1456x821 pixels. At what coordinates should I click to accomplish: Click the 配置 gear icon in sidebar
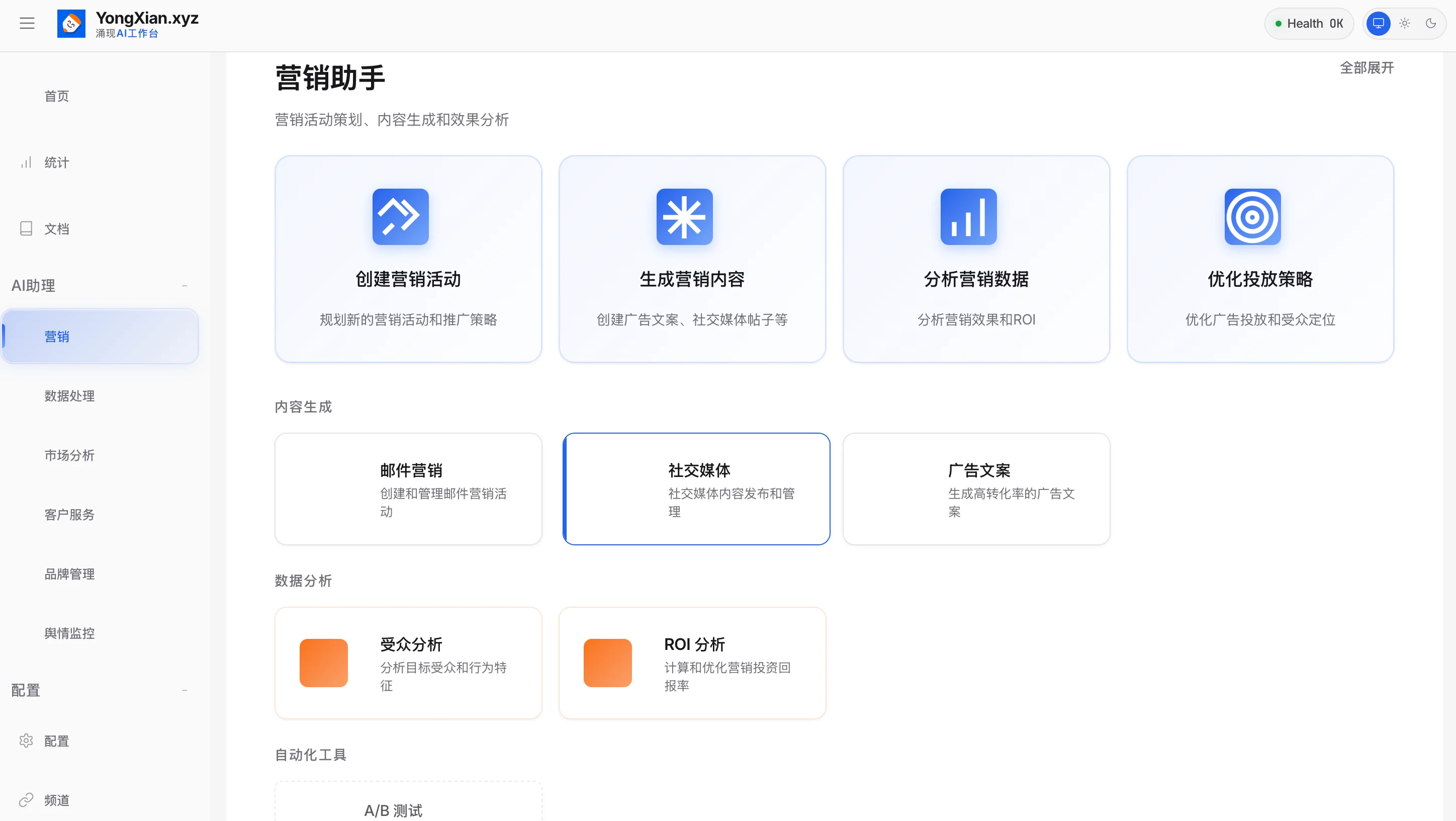[26, 741]
